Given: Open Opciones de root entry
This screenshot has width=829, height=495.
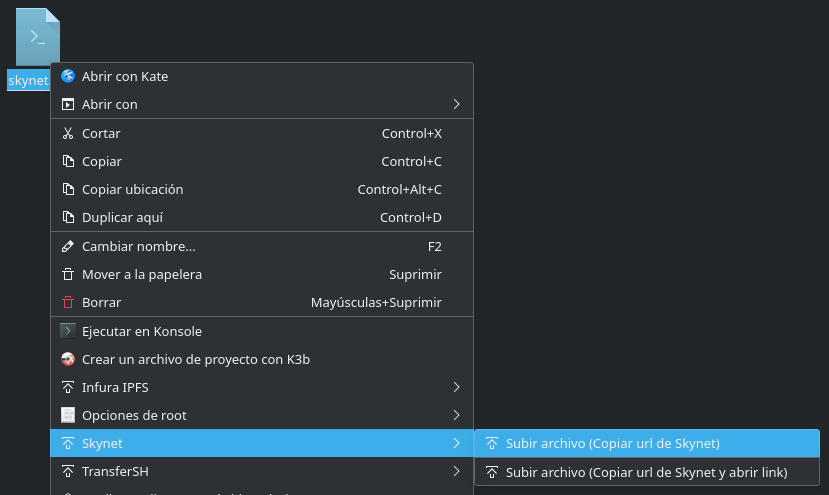Looking at the screenshot, I should coord(262,415).
